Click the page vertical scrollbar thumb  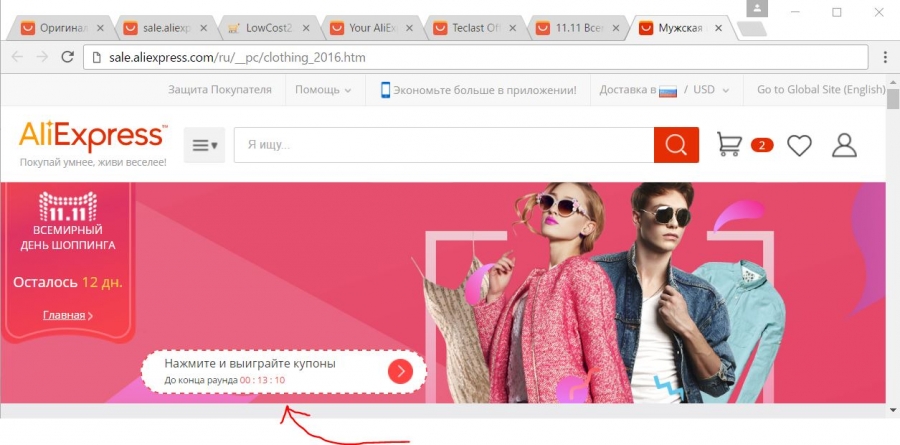pos(893,99)
